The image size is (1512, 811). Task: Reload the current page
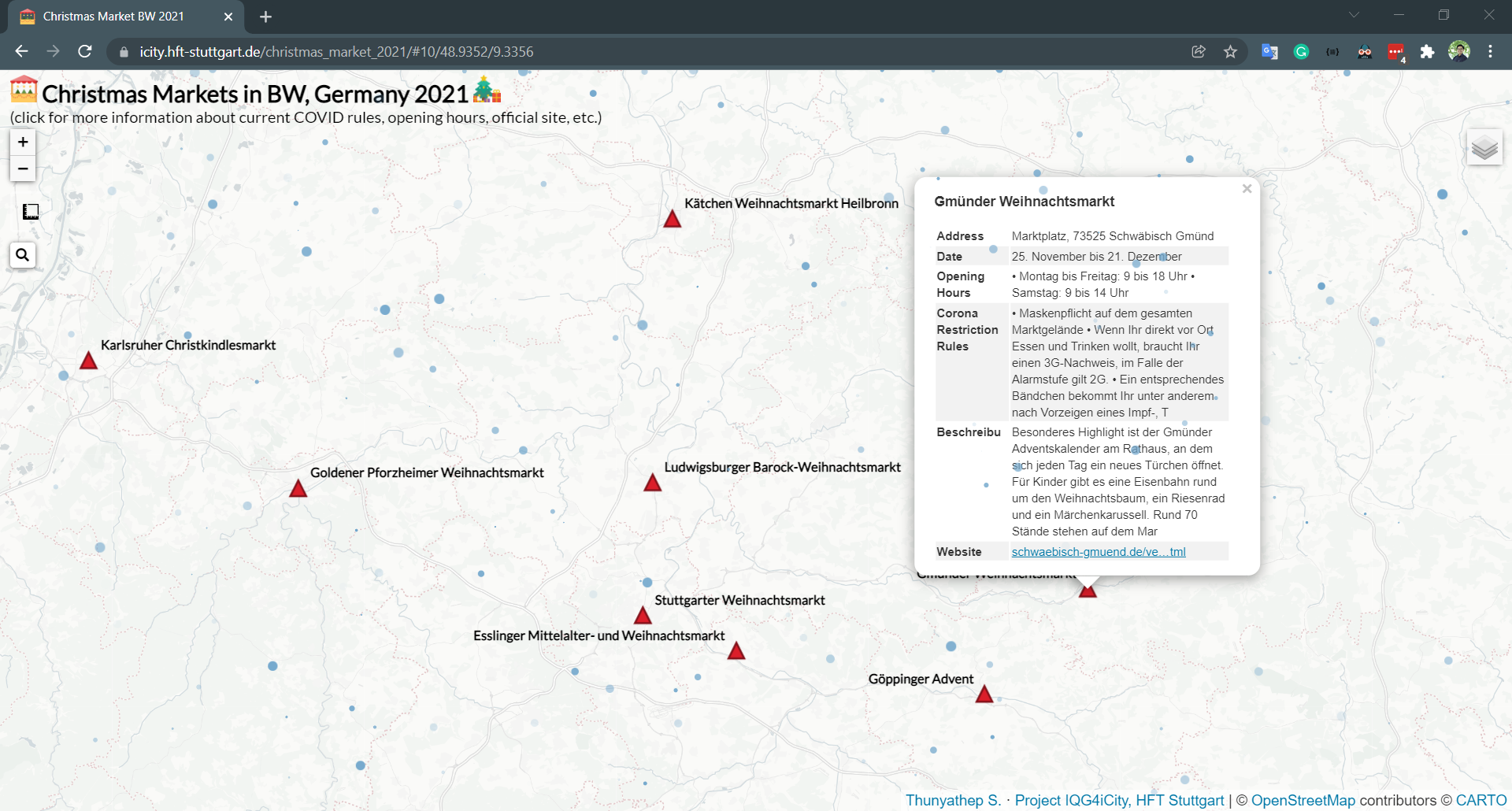85,51
